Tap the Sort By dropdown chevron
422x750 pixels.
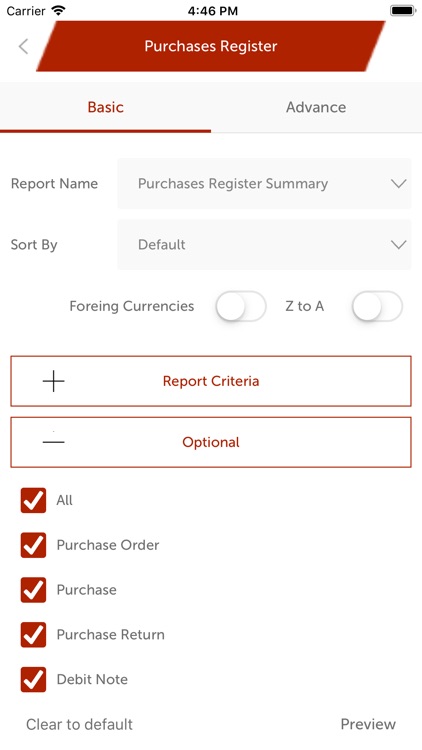[398, 245]
